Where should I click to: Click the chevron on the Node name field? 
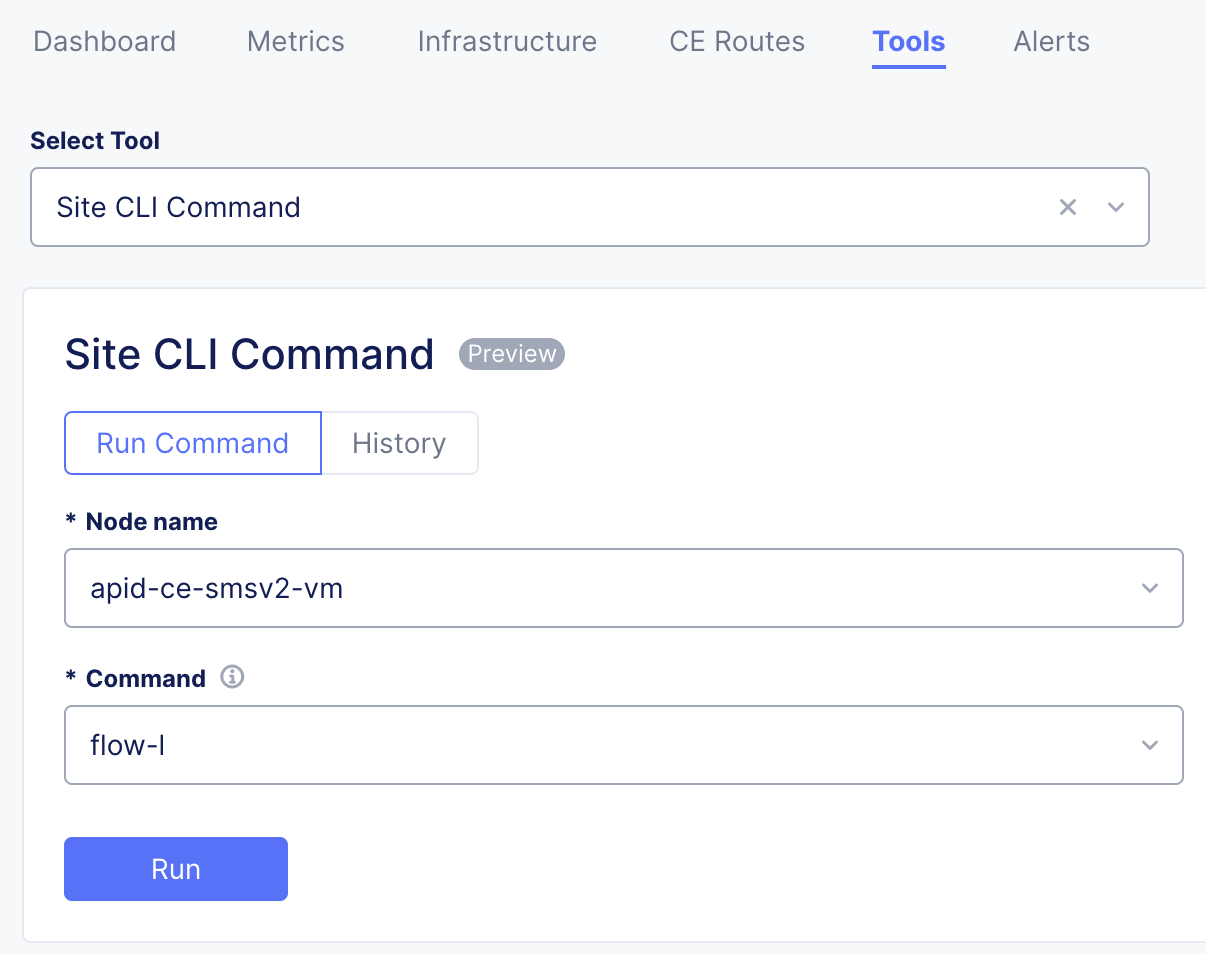pos(1150,588)
